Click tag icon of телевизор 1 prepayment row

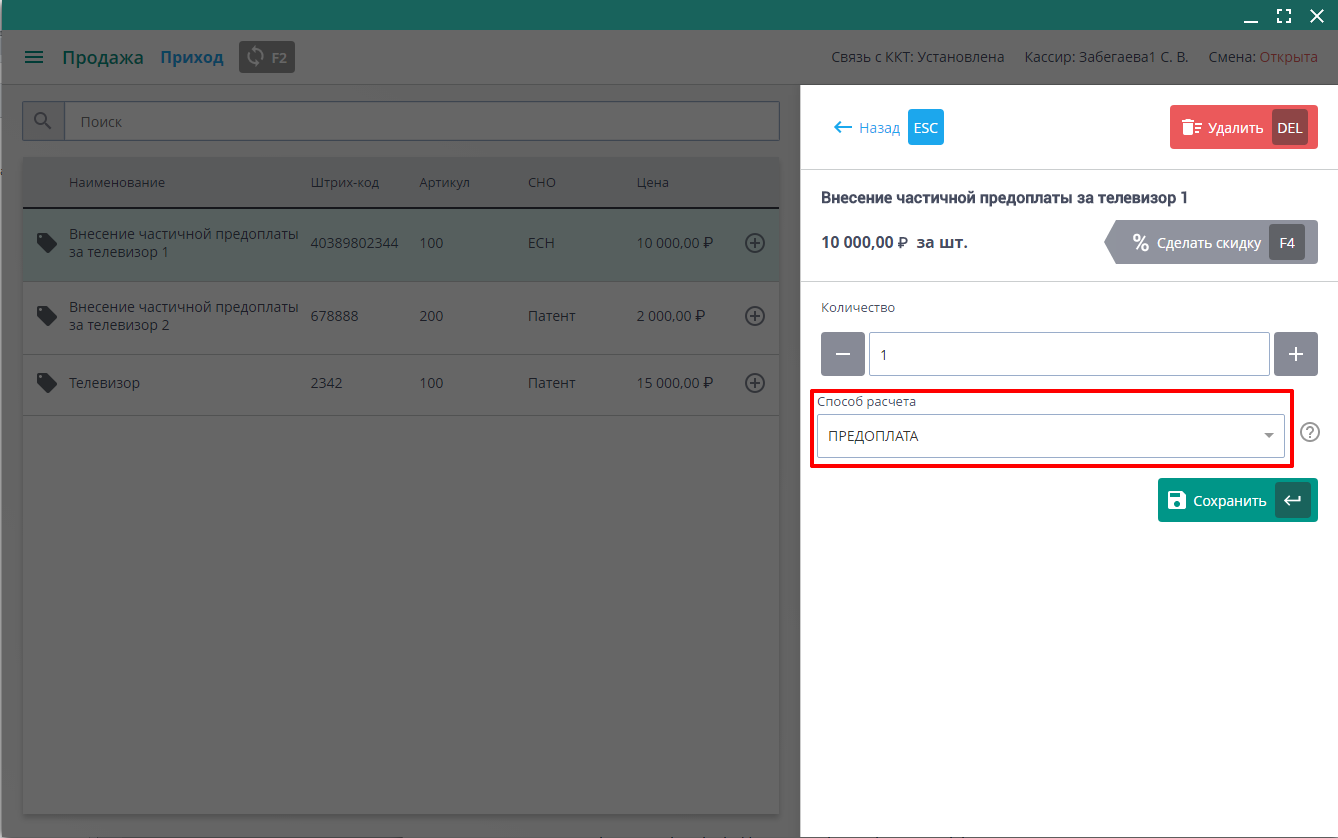pos(46,243)
